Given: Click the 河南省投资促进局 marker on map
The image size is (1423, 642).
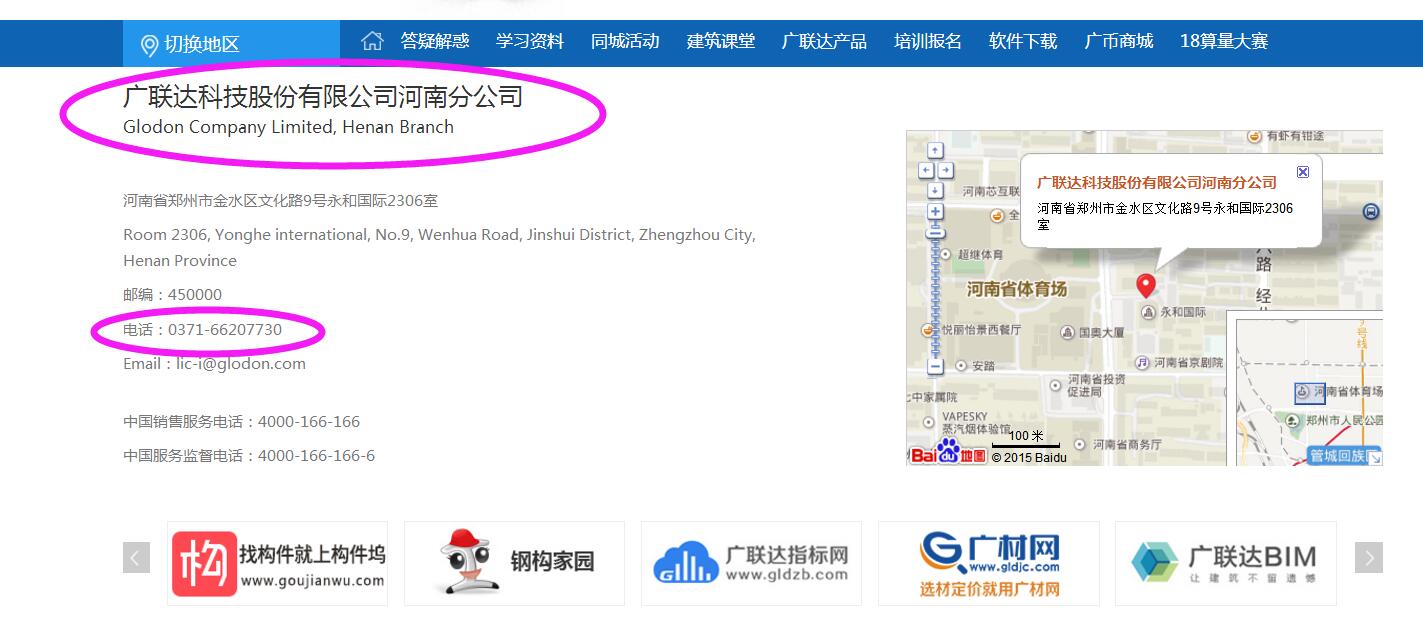Looking at the screenshot, I should coord(1055,384).
